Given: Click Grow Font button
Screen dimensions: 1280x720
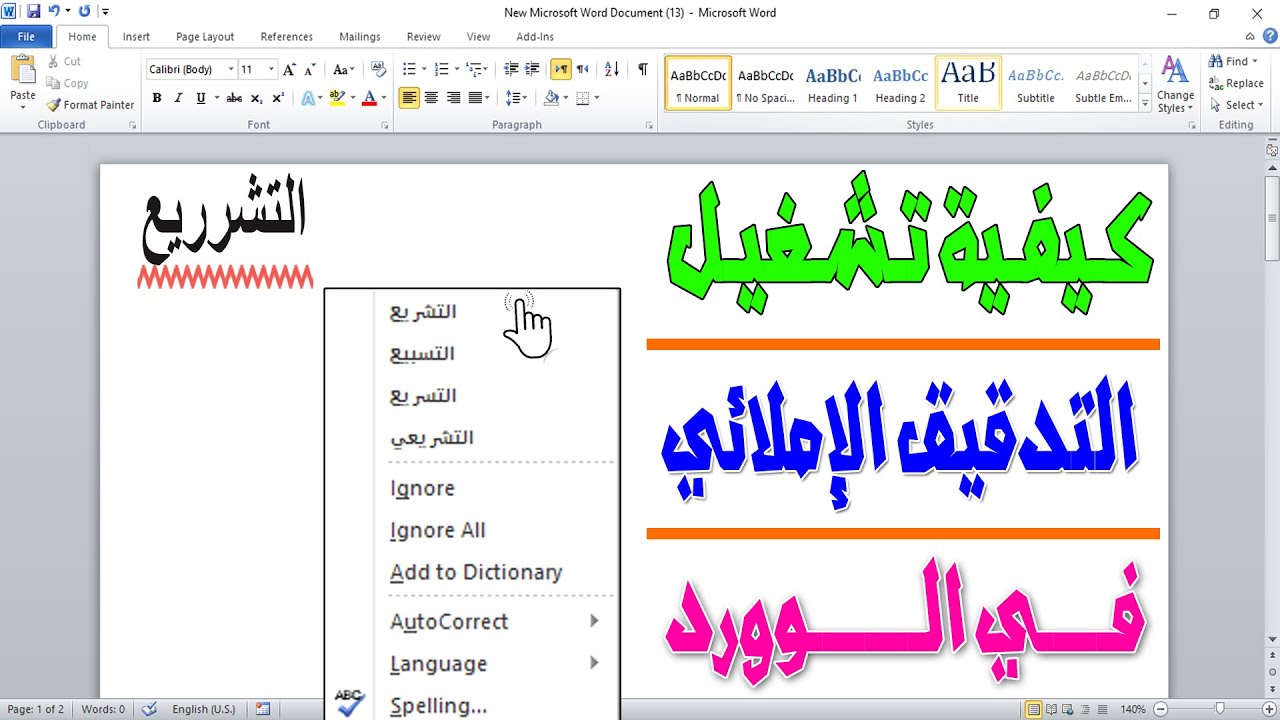Looking at the screenshot, I should click(x=289, y=69).
